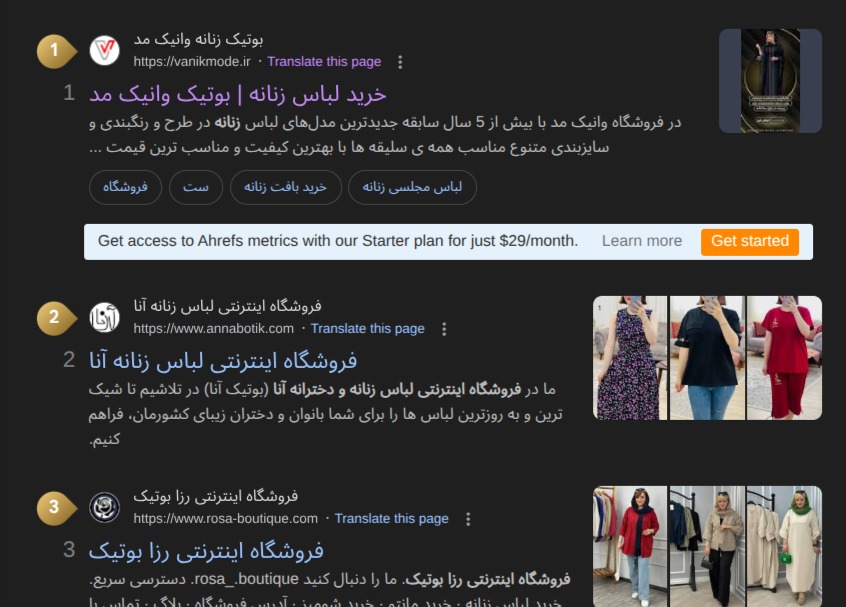Open annabotik thumbnail of black t-shirt
Image resolution: width=846 pixels, height=607 pixels.
pyautogui.click(x=707, y=358)
